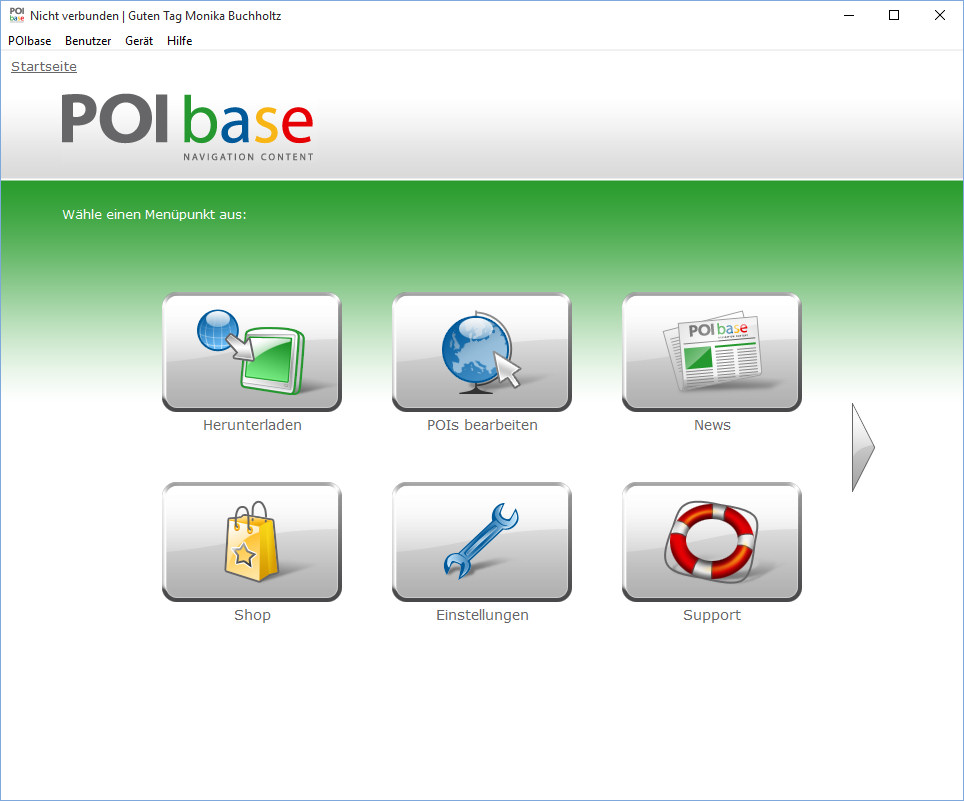Click the POIs bearbeiten globe icon
964x801 pixels.
pos(481,352)
